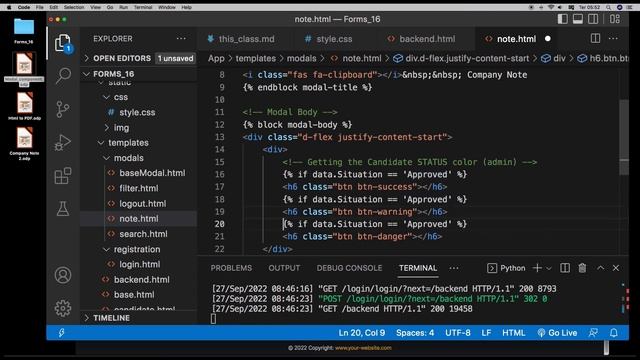Viewport: 640px width, 360px height.
Task: Click the Explorer more actions ellipsis
Action: 181,39
